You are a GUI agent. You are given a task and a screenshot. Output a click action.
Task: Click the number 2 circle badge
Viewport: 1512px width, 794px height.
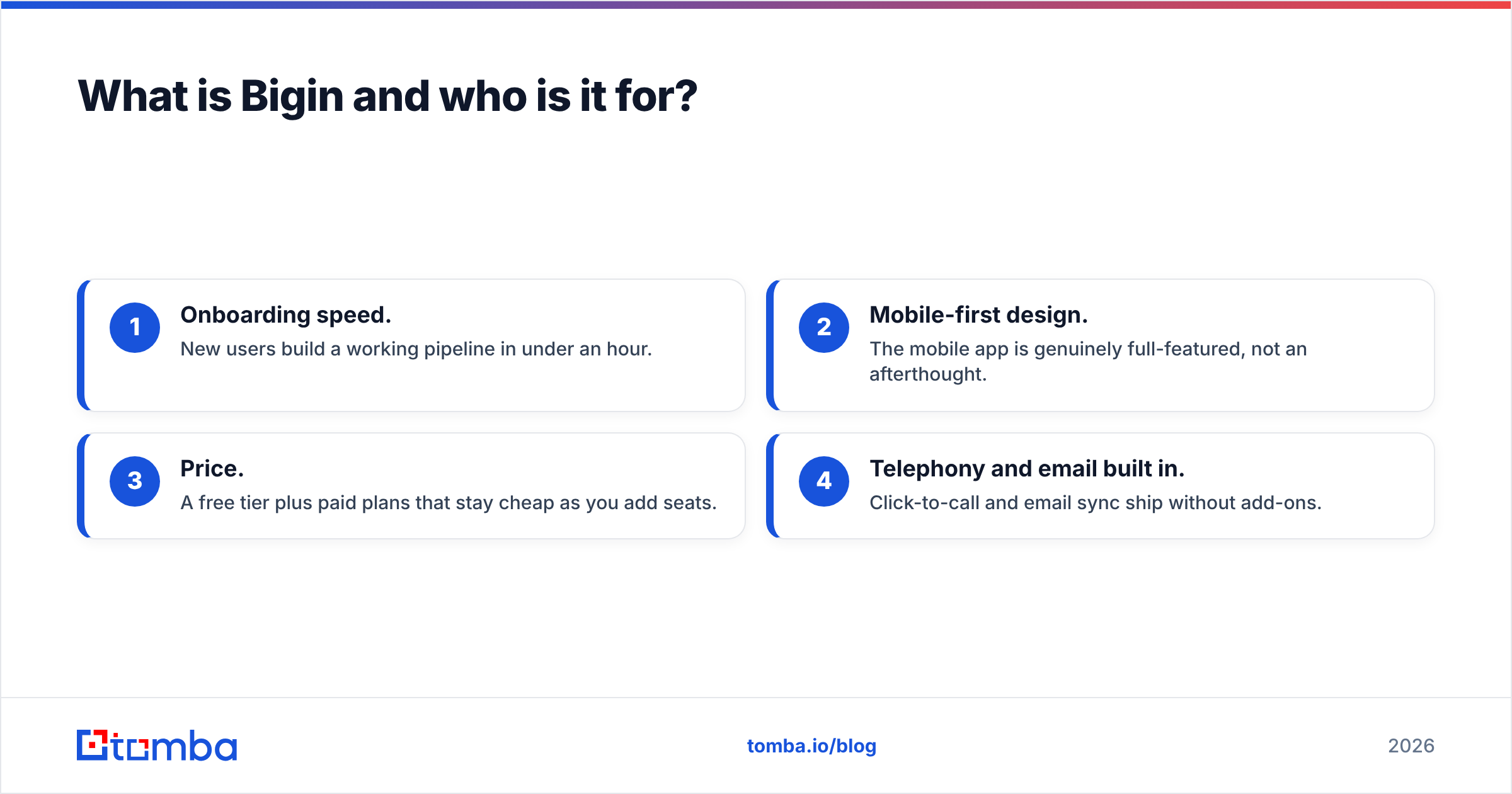(824, 328)
